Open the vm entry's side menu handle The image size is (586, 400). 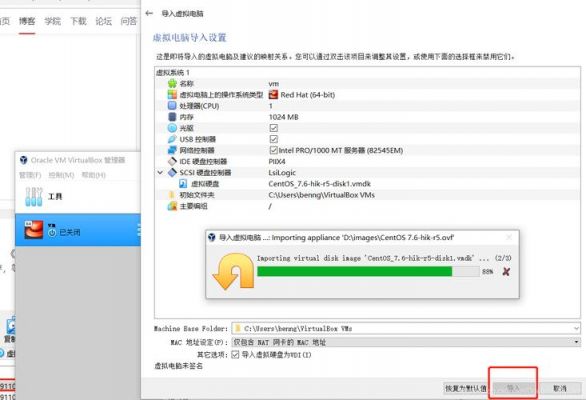139,230
